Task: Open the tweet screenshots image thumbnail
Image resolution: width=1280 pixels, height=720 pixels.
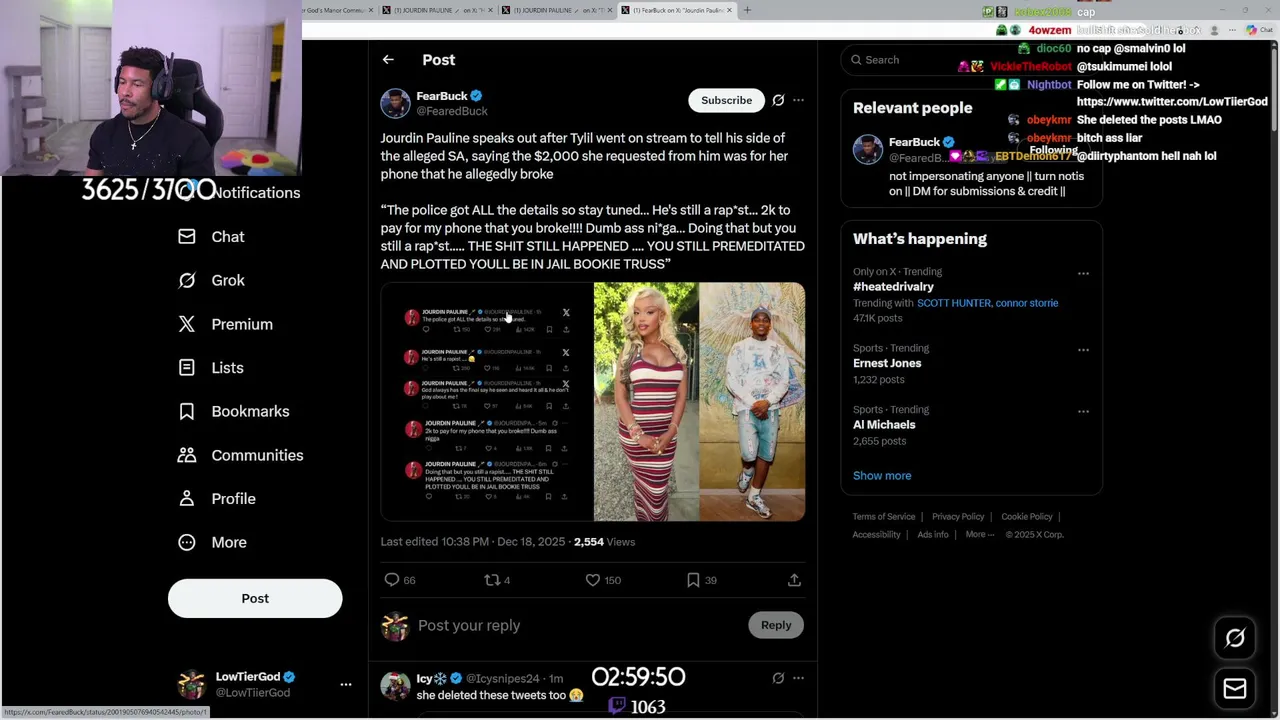Action: tap(487, 402)
